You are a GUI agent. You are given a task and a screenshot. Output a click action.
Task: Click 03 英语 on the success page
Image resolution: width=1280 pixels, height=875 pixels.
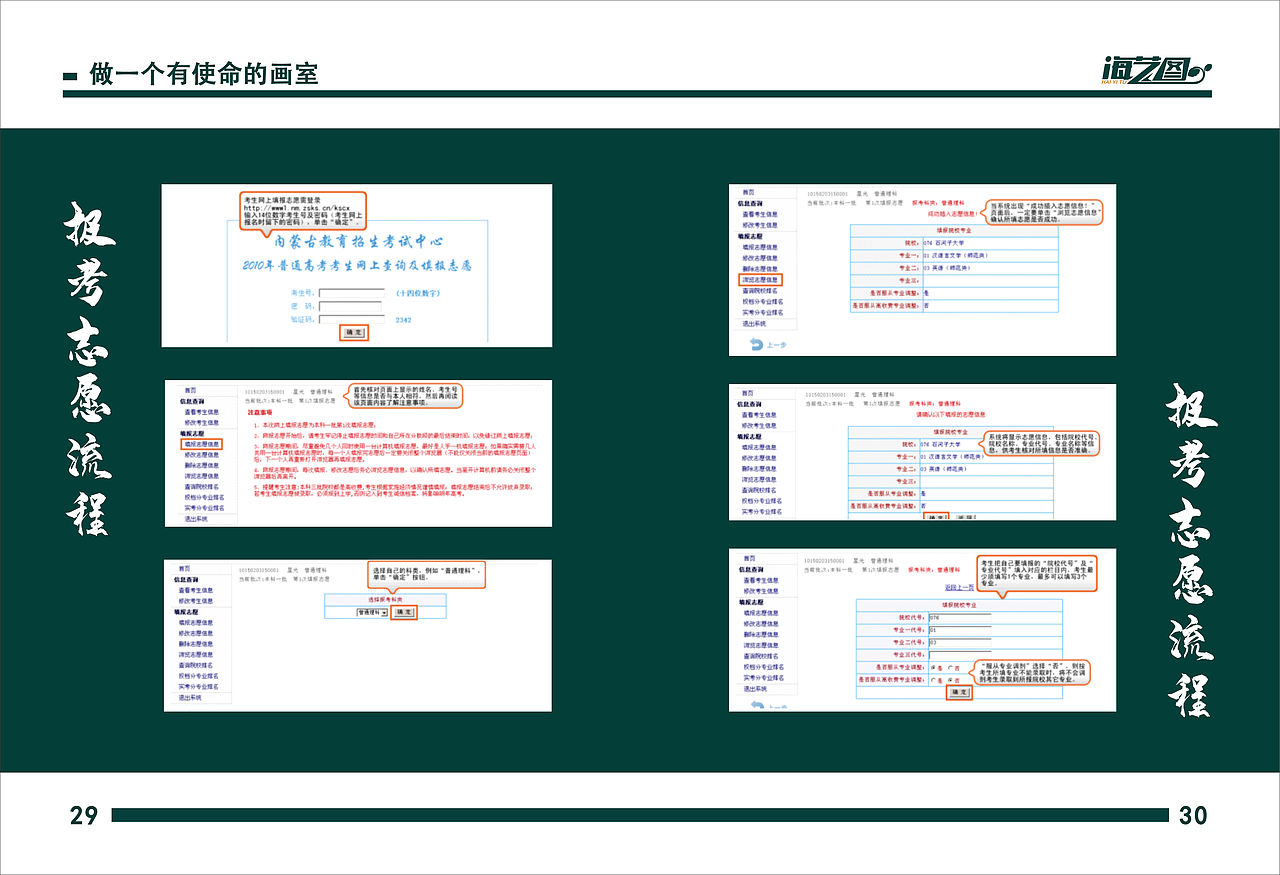(x=947, y=268)
